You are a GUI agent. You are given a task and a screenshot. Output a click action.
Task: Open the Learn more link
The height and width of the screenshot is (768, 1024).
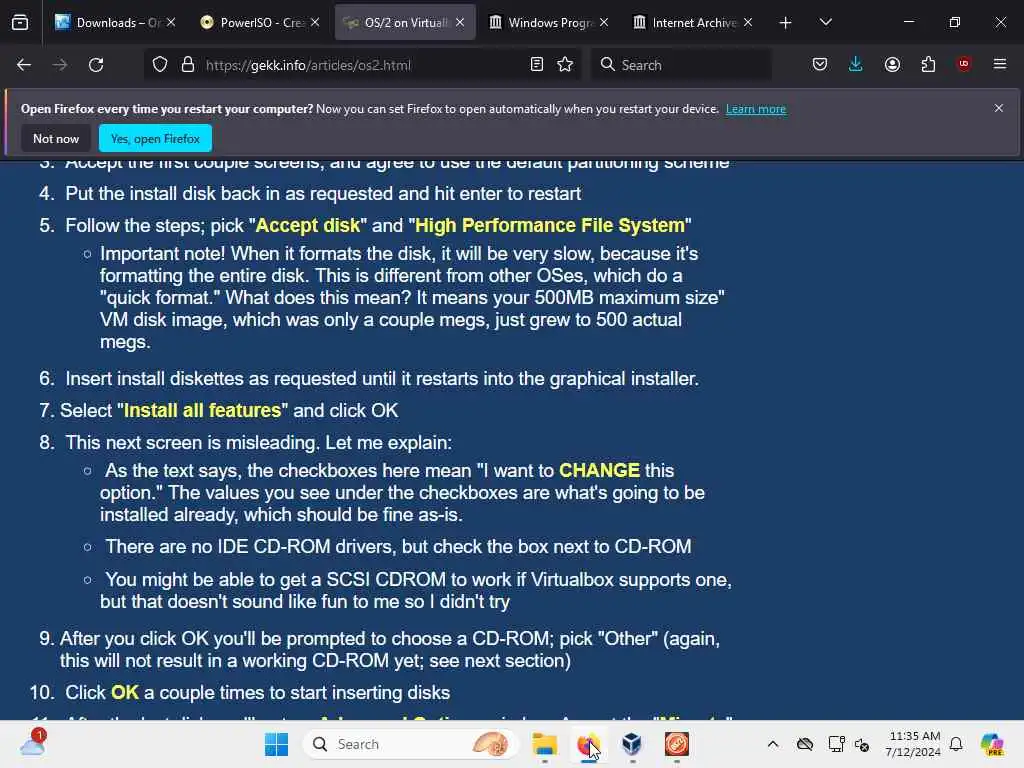click(756, 109)
